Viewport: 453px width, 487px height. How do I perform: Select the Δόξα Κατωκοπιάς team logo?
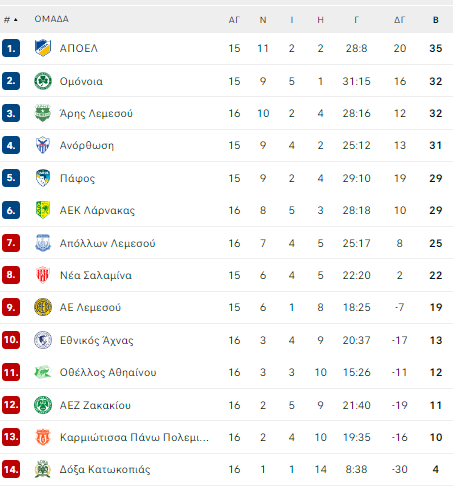pyautogui.click(x=43, y=469)
